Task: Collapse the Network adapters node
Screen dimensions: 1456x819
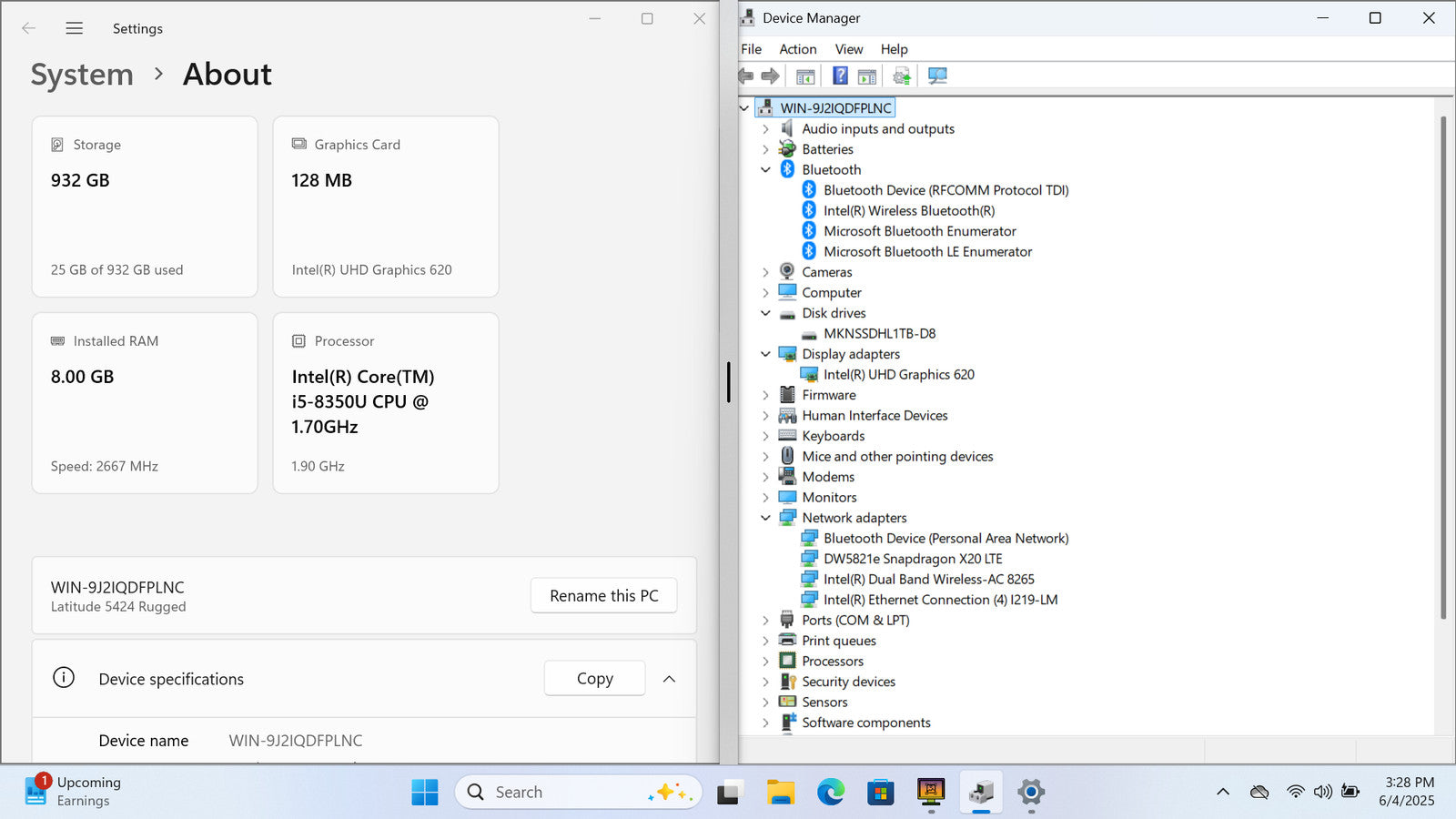Action: tap(765, 517)
